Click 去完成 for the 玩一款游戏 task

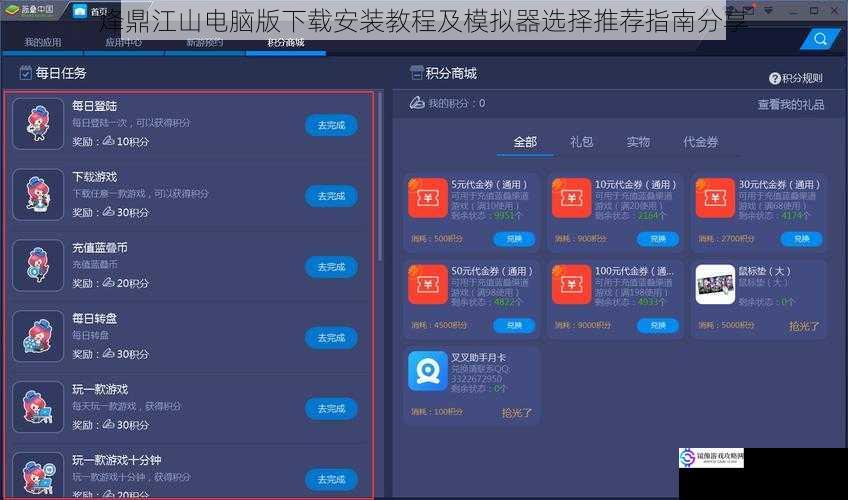coord(331,409)
